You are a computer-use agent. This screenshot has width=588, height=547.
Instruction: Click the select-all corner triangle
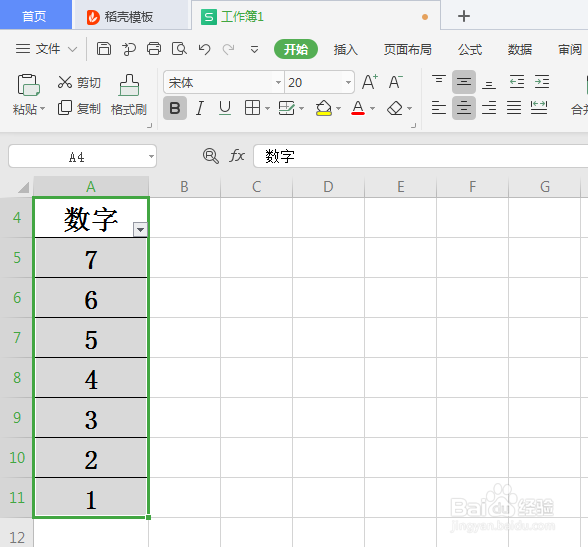click(x=24, y=187)
